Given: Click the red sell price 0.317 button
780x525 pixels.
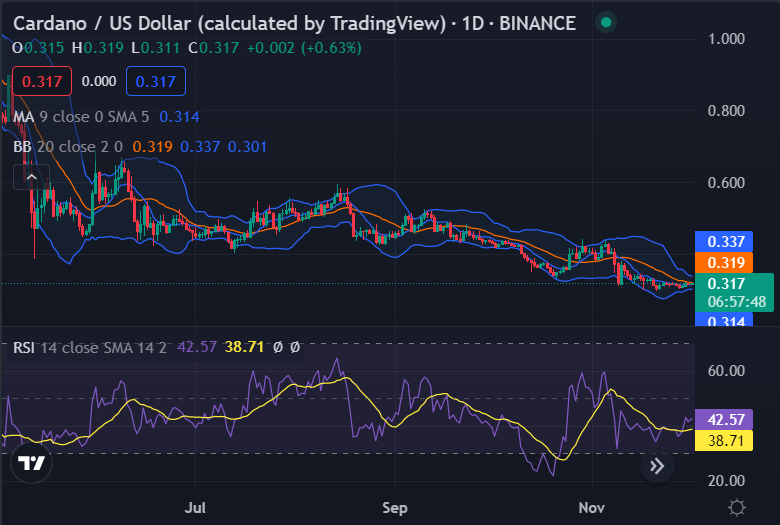Looking at the screenshot, I should (x=42, y=81).
